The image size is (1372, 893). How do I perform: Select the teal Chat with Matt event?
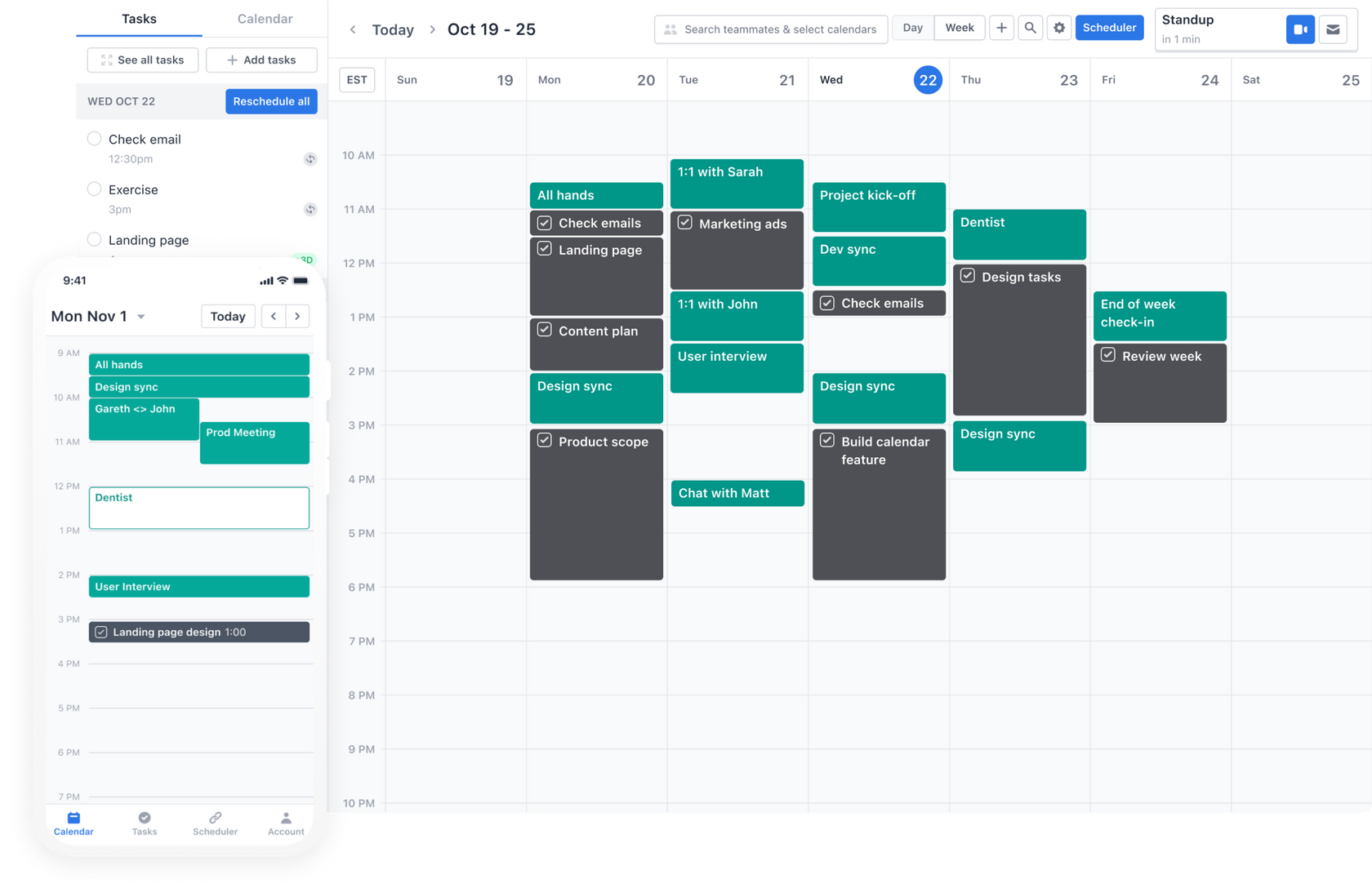pos(737,493)
